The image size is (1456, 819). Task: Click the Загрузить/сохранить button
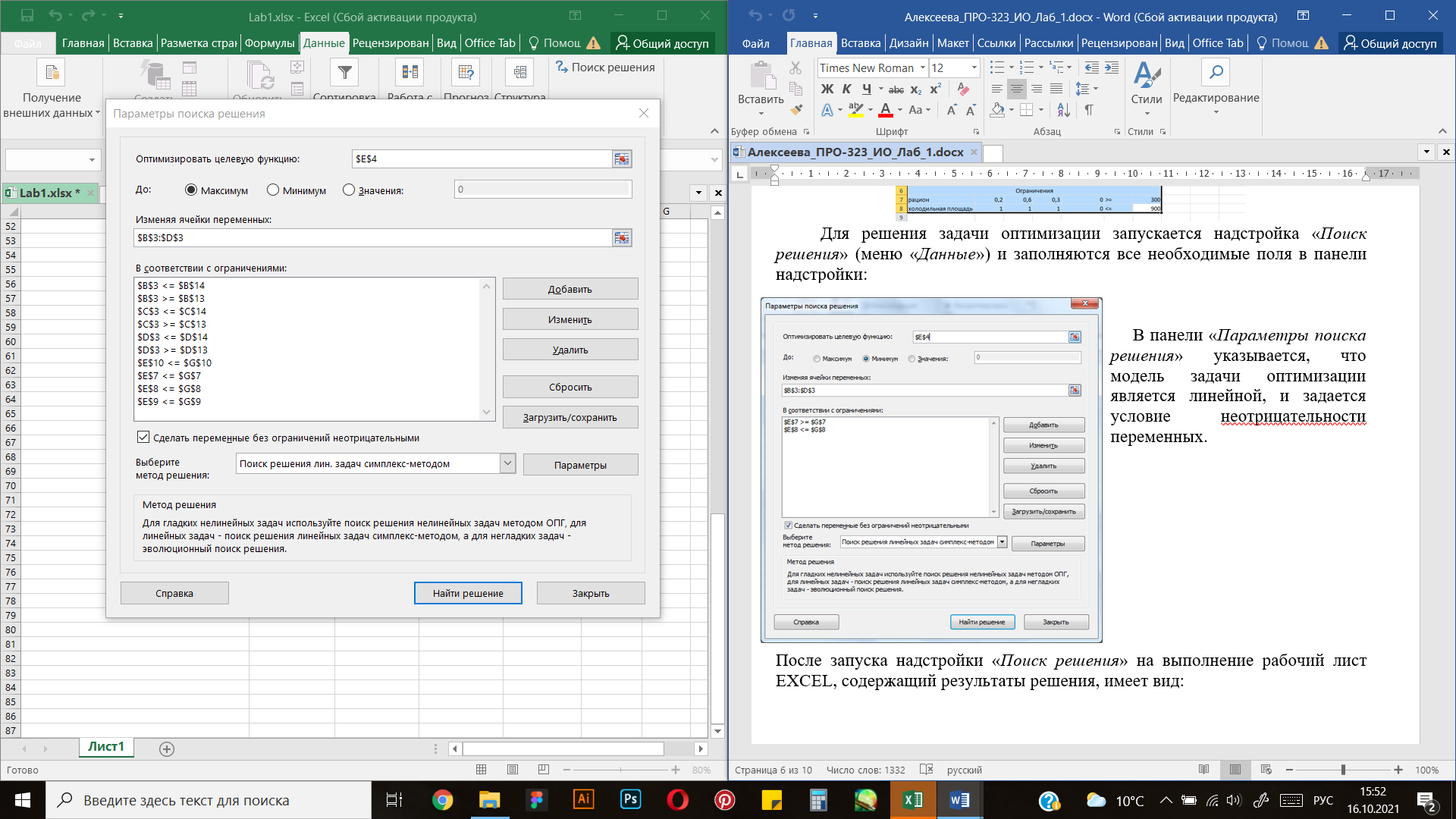pos(570,417)
